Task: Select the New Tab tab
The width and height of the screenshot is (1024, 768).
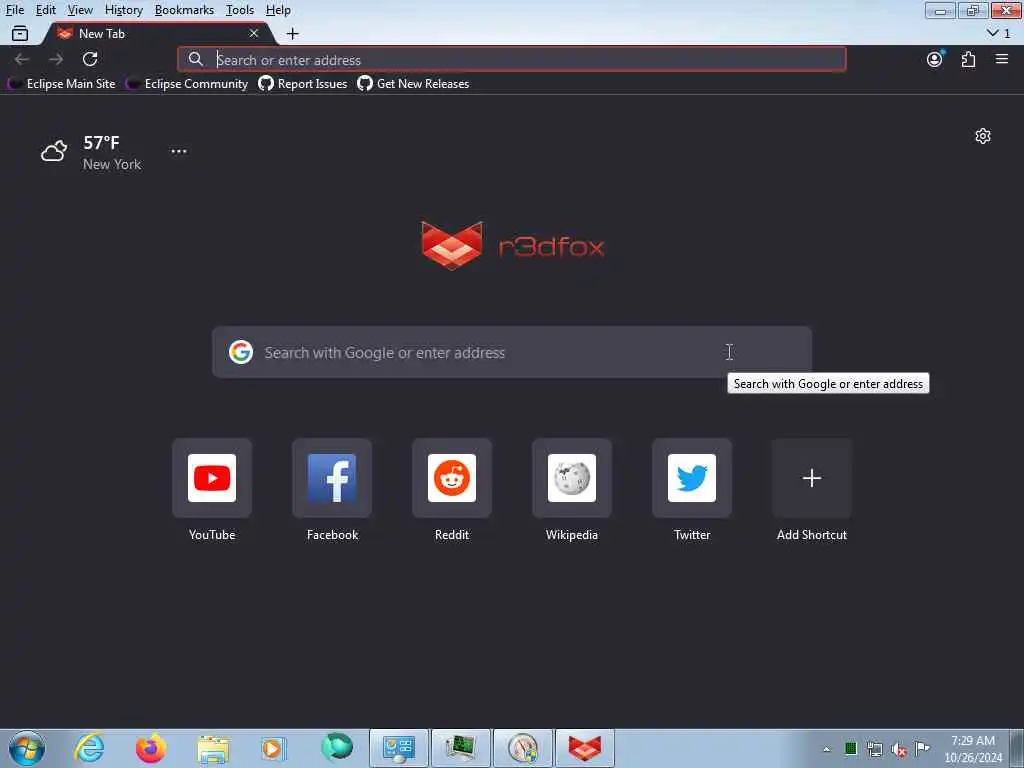Action: coord(157,33)
